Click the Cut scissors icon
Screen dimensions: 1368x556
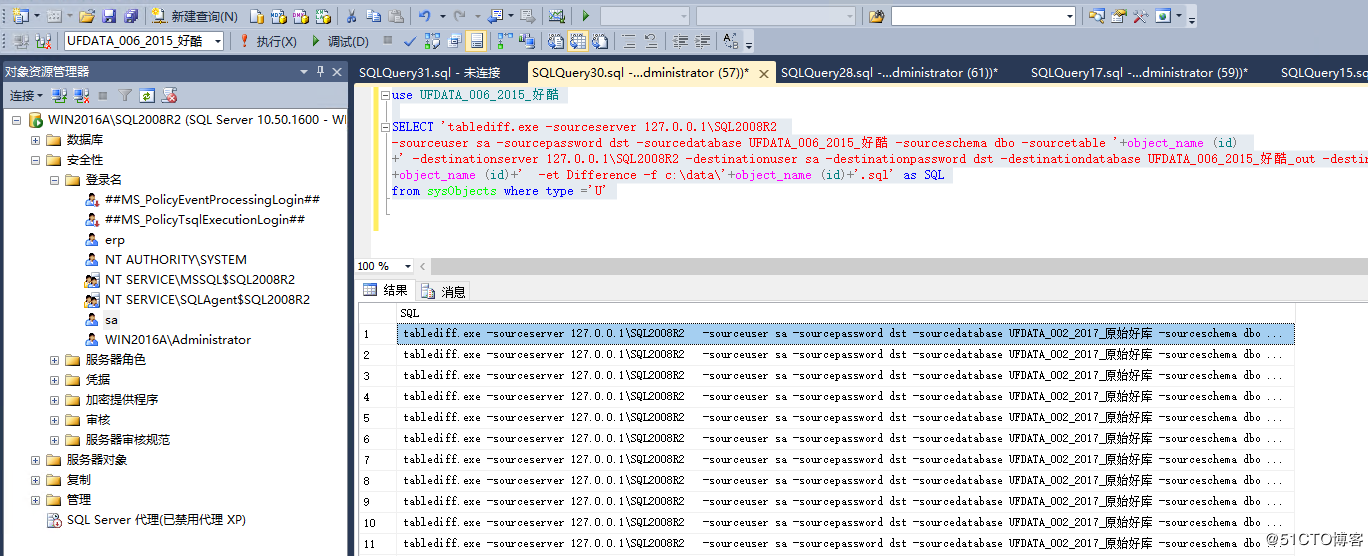[352, 16]
